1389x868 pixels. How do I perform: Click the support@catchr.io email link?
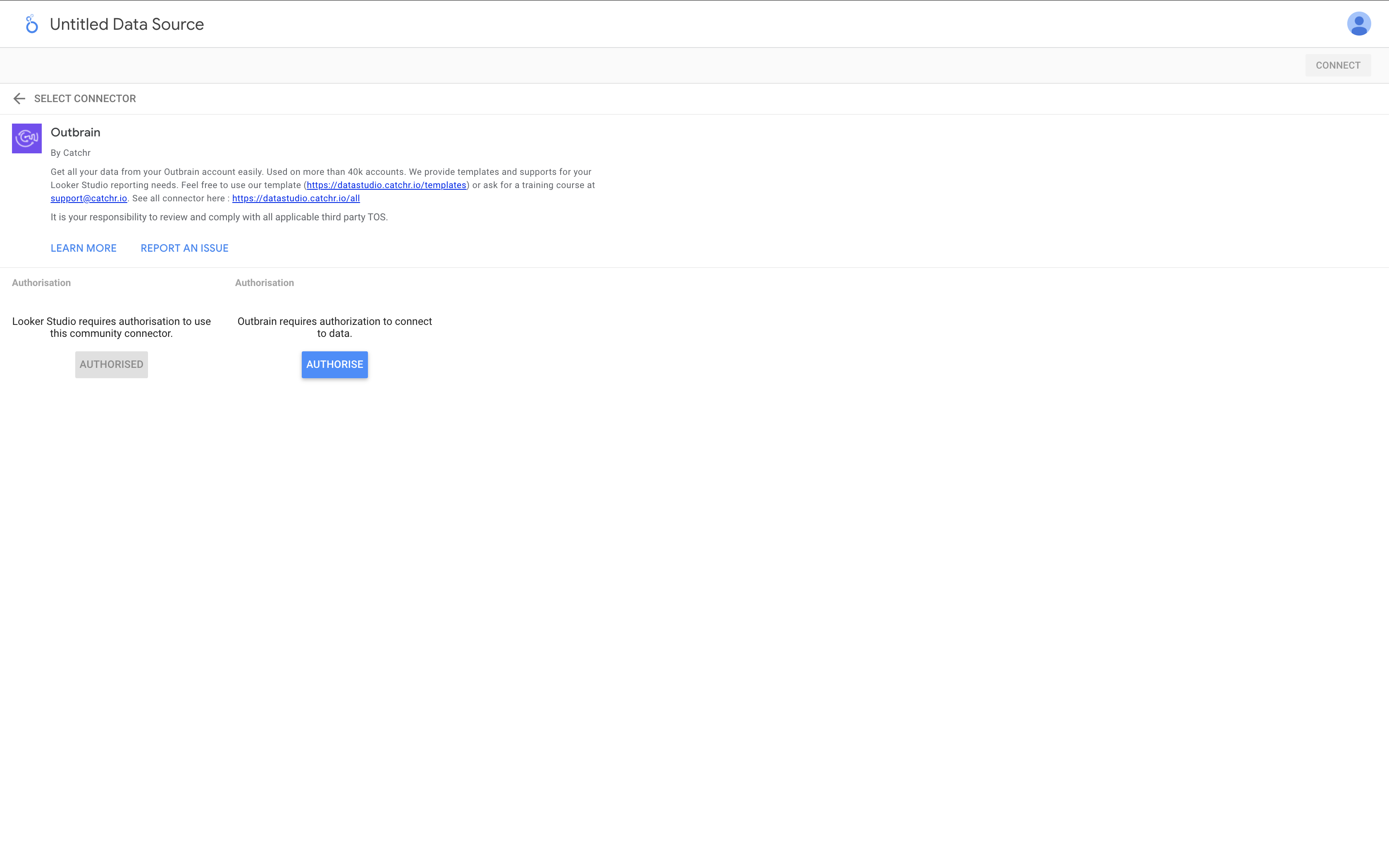pos(89,198)
